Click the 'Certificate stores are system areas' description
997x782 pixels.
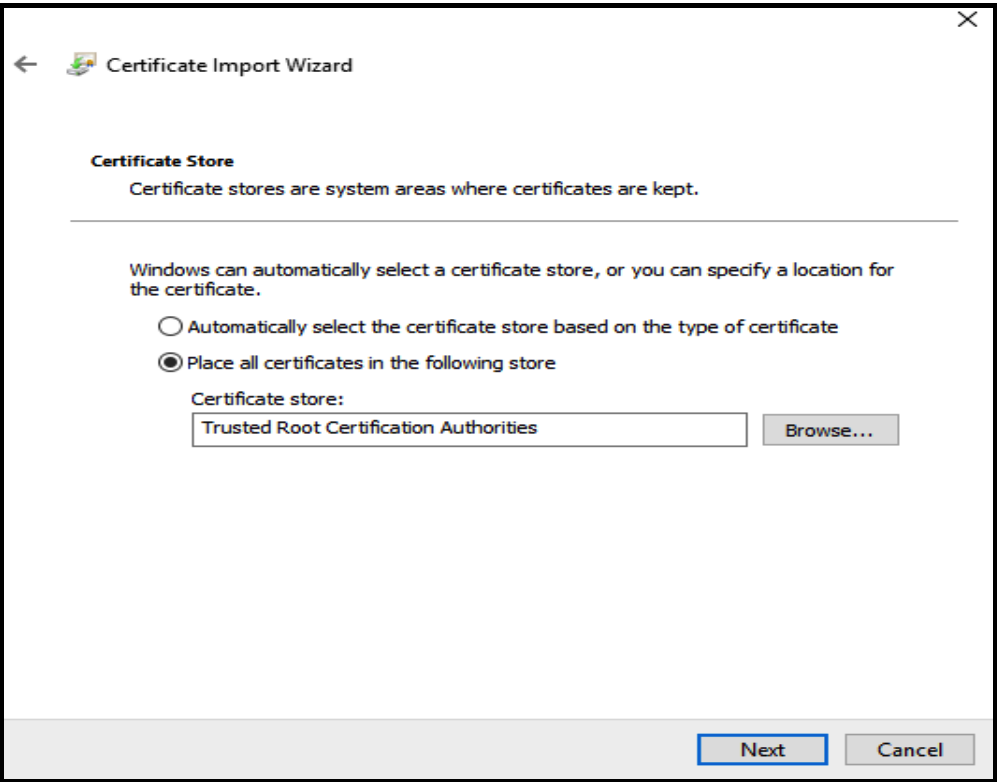click(x=413, y=189)
